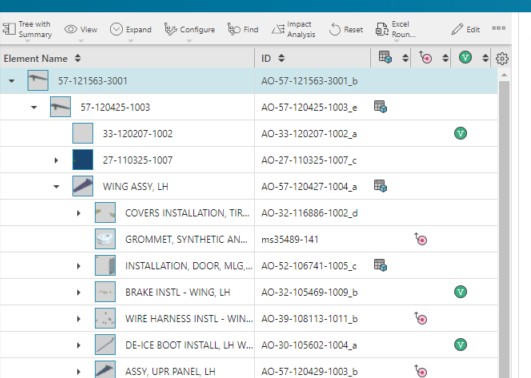The width and height of the screenshot is (531, 378).
Task: Open the Expand dropdown in the toolbar
Action: [131, 30]
